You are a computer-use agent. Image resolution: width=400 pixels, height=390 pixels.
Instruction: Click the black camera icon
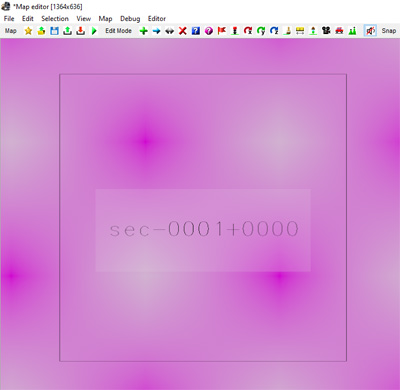pyautogui.click(x=326, y=31)
